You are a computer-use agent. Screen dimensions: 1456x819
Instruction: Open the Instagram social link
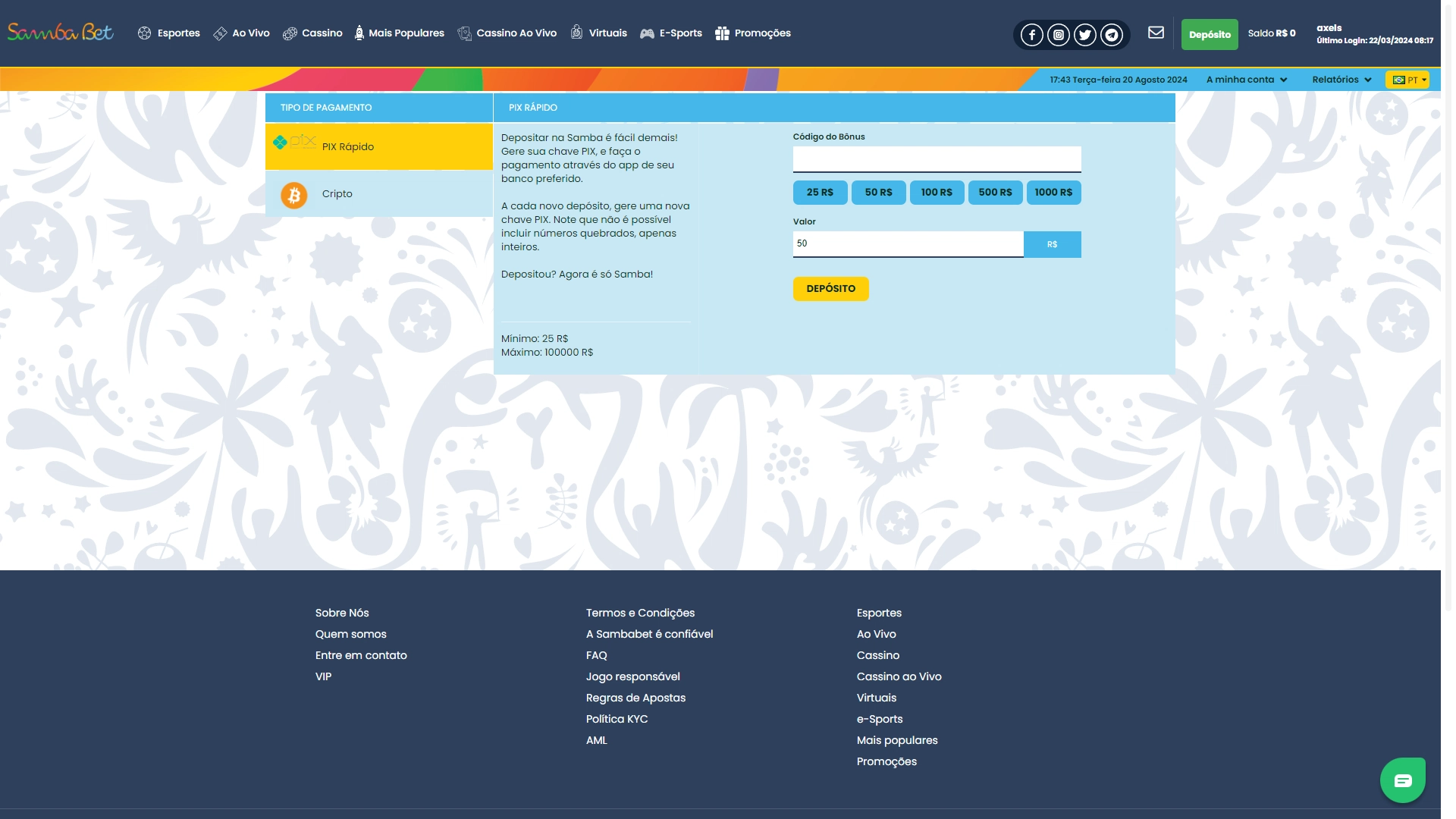1058,35
